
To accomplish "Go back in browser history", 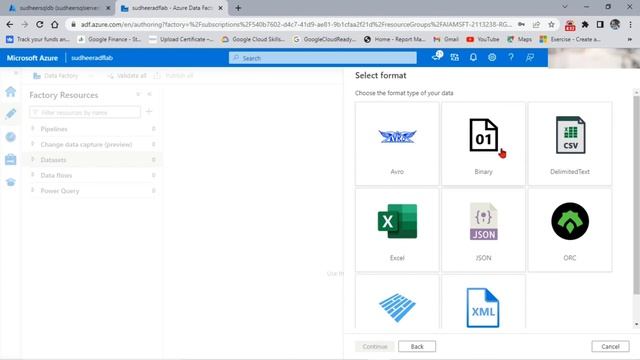I will tap(10, 24).
